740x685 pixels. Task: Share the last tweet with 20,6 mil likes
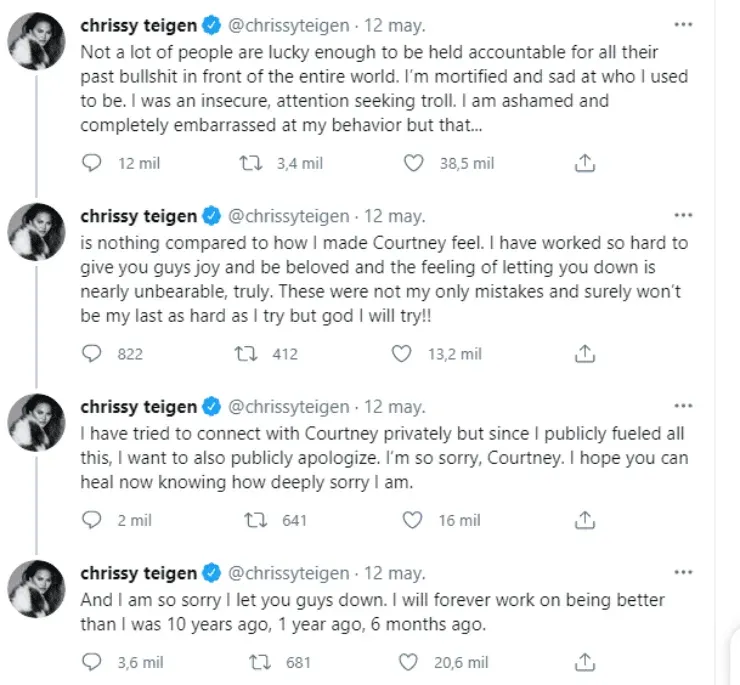coord(587,662)
